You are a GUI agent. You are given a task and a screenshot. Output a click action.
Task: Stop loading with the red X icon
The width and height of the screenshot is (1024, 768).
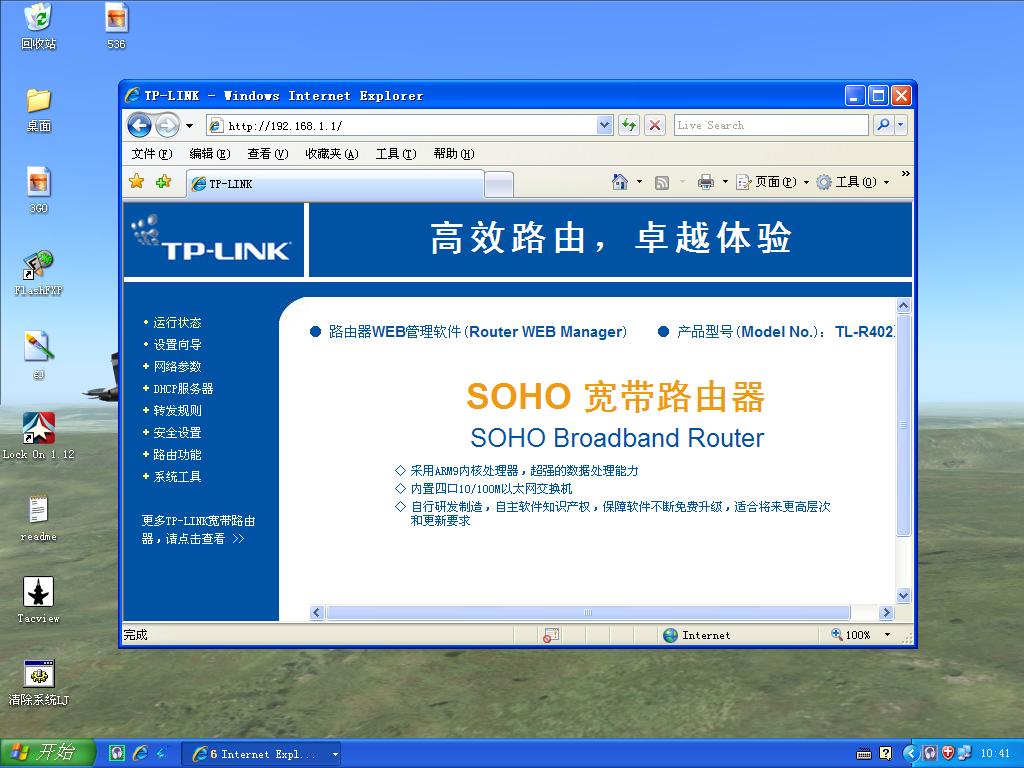655,125
